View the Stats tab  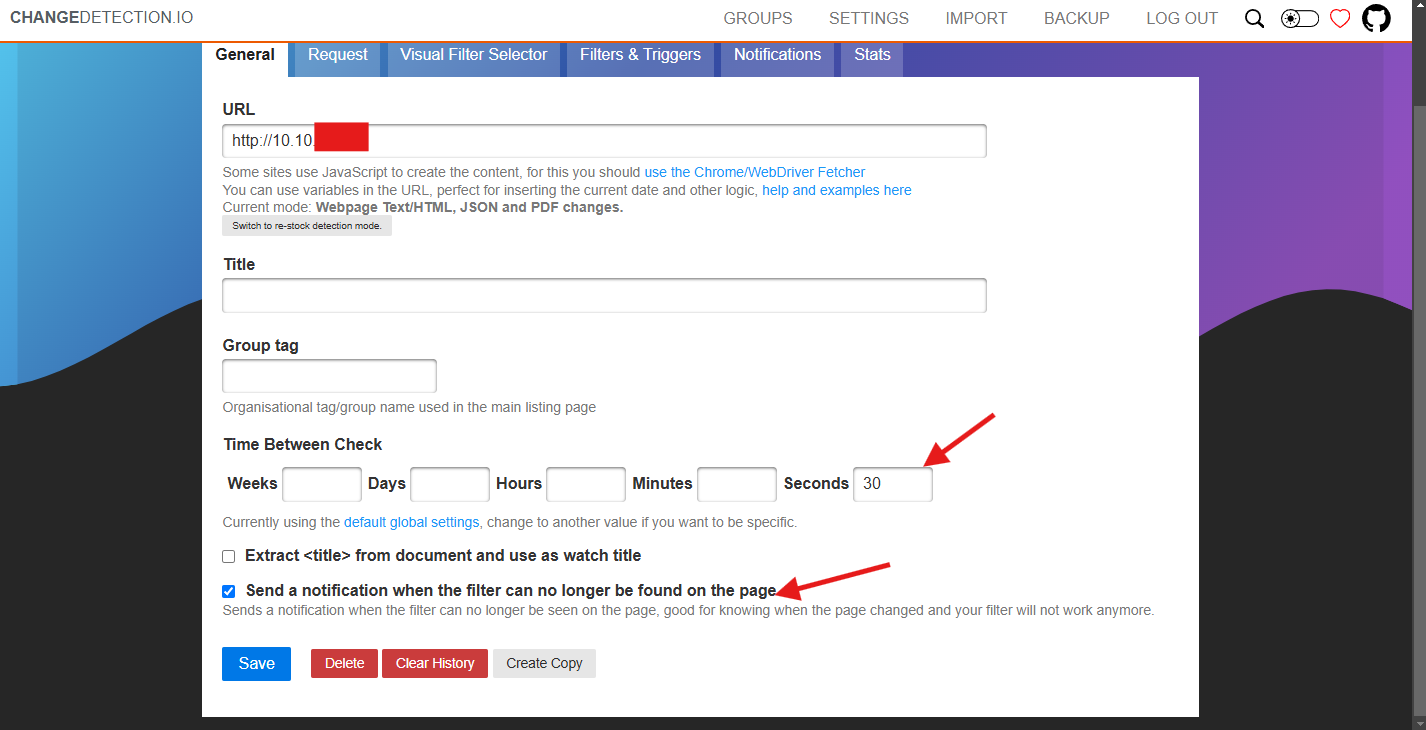tap(870, 55)
